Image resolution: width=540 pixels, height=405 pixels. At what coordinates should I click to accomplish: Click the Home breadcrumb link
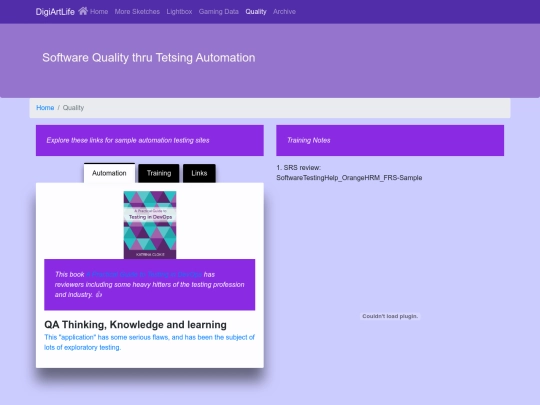(x=45, y=108)
